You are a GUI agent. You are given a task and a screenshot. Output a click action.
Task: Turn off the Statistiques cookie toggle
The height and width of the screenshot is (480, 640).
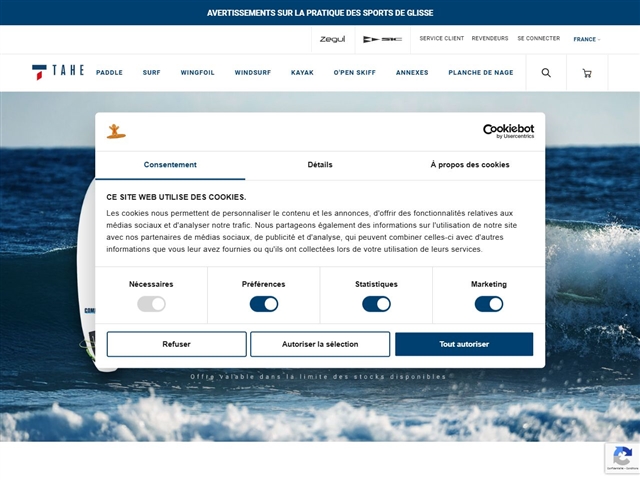376,304
